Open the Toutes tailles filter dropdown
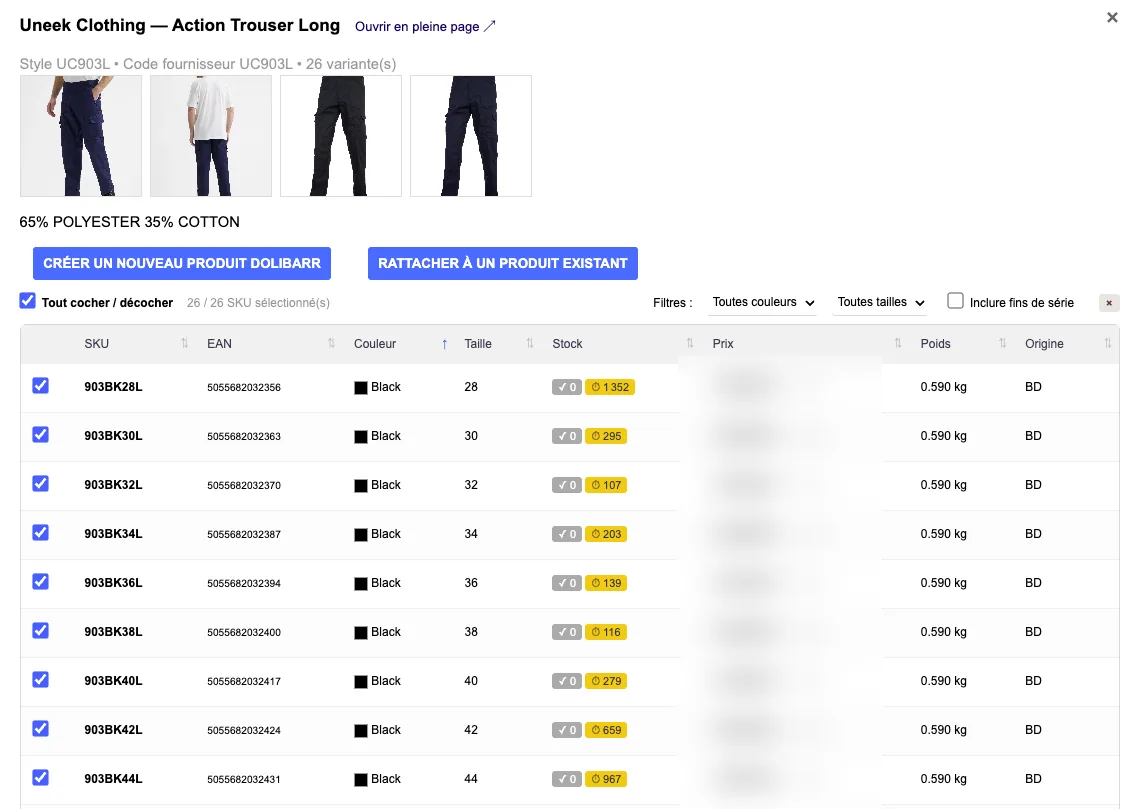Screen dimensions: 1131x809 click(x=881, y=303)
